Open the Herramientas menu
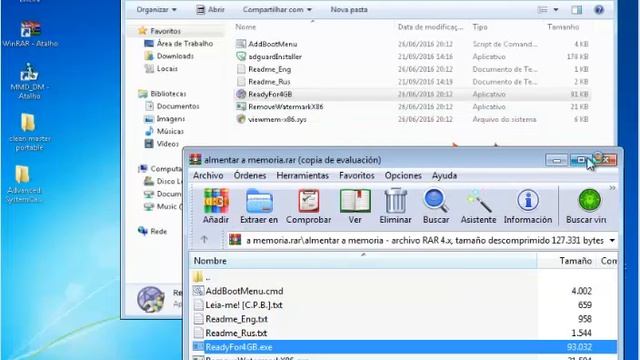Screen dimensions: 640x360 302,176
